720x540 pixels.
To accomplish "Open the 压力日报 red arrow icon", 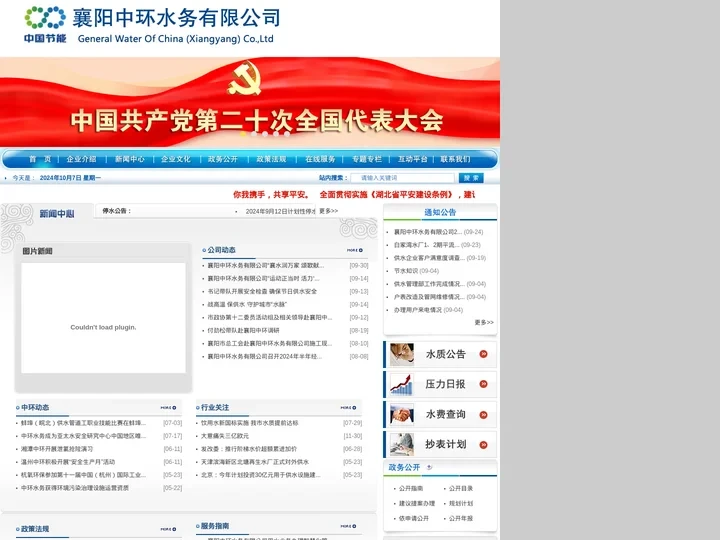I will click(483, 384).
